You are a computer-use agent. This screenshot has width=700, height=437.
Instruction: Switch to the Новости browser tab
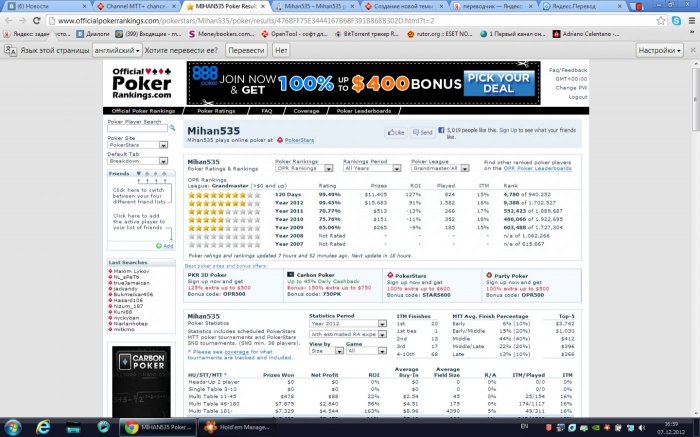tap(46, 6)
